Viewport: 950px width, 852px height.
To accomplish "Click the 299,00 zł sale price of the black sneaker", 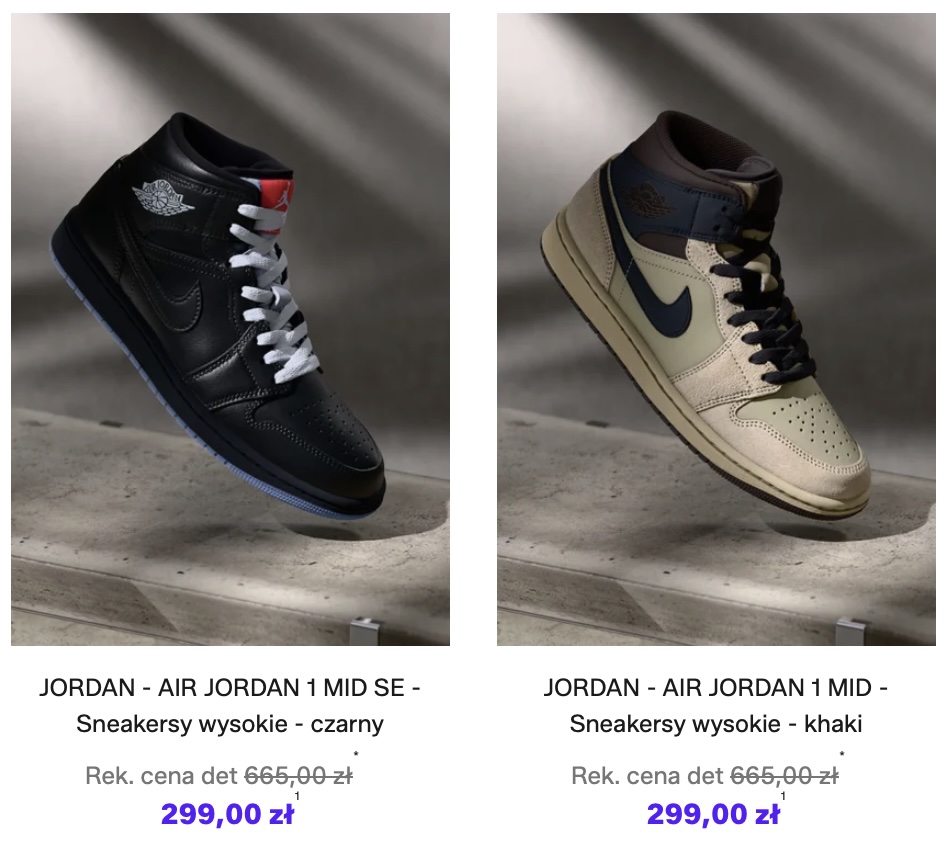I will [x=227, y=814].
